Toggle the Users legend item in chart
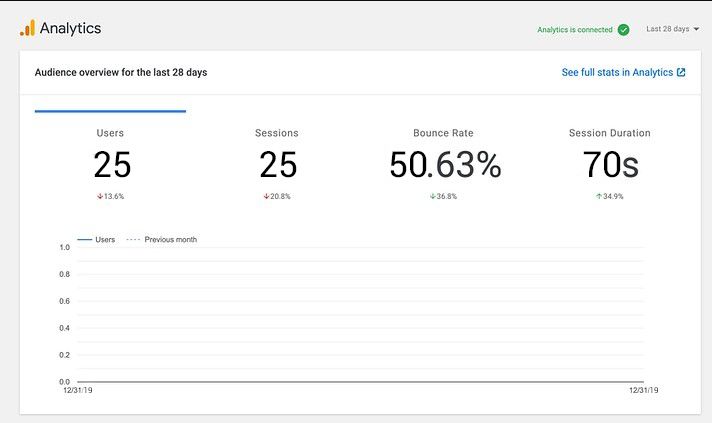The height and width of the screenshot is (423, 712). [96, 240]
